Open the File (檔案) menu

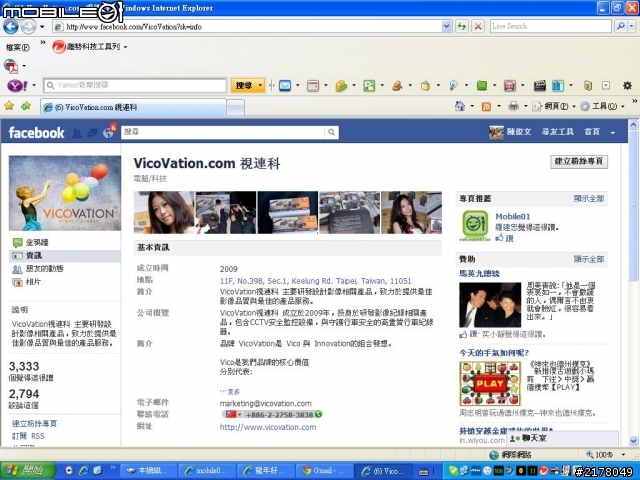(x=18, y=47)
